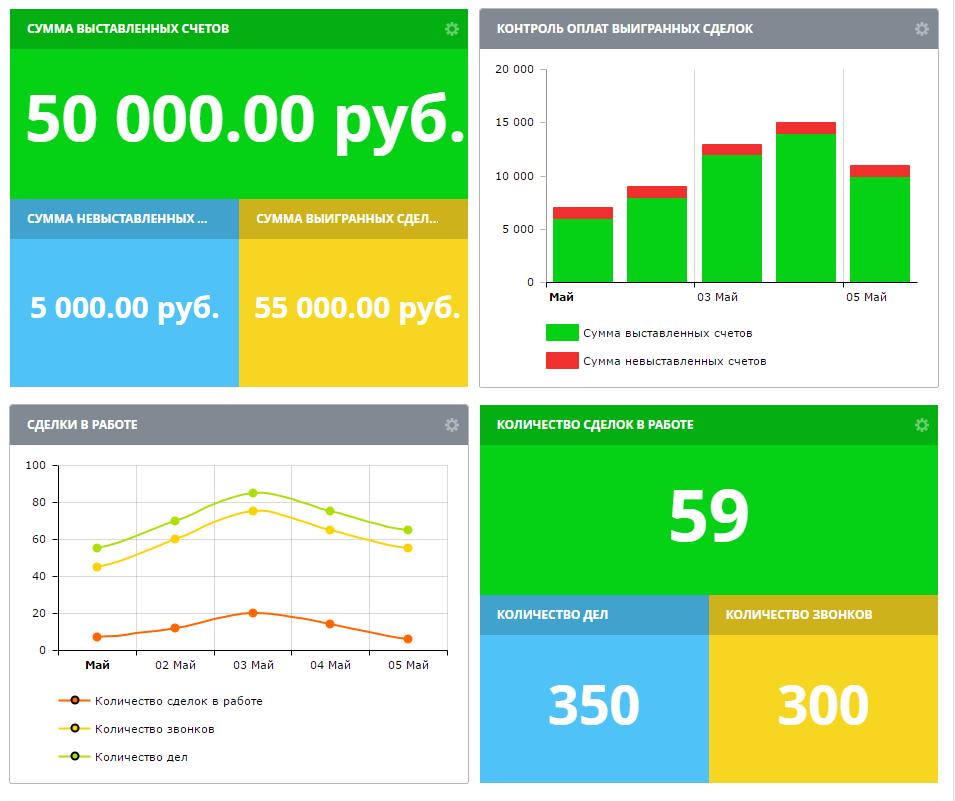Click green line peak point at 03 Май
955x801 pixels.
(x=253, y=493)
